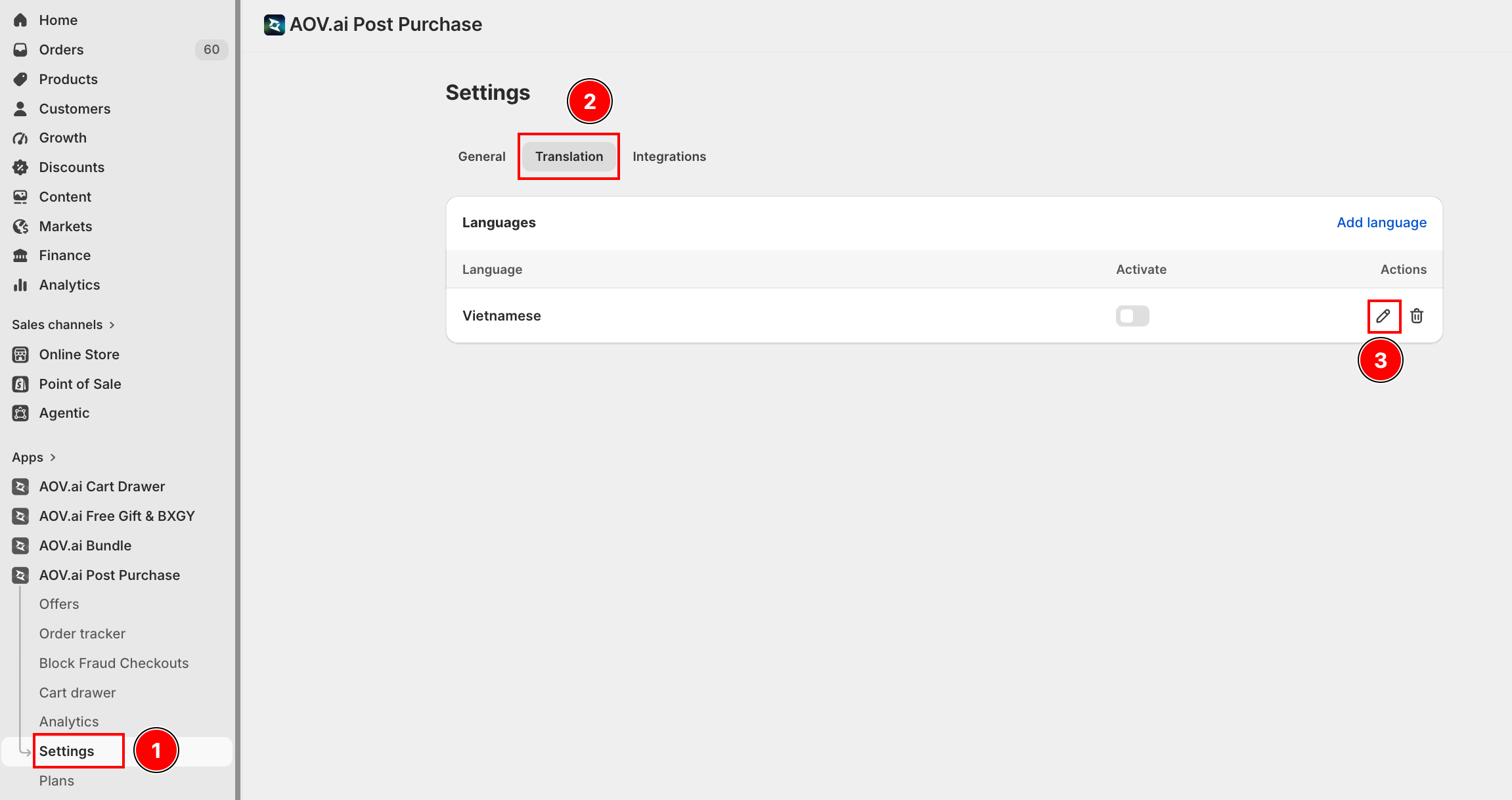The image size is (1512, 800).
Task: Click the Orders count badge 60
Action: [211, 50]
